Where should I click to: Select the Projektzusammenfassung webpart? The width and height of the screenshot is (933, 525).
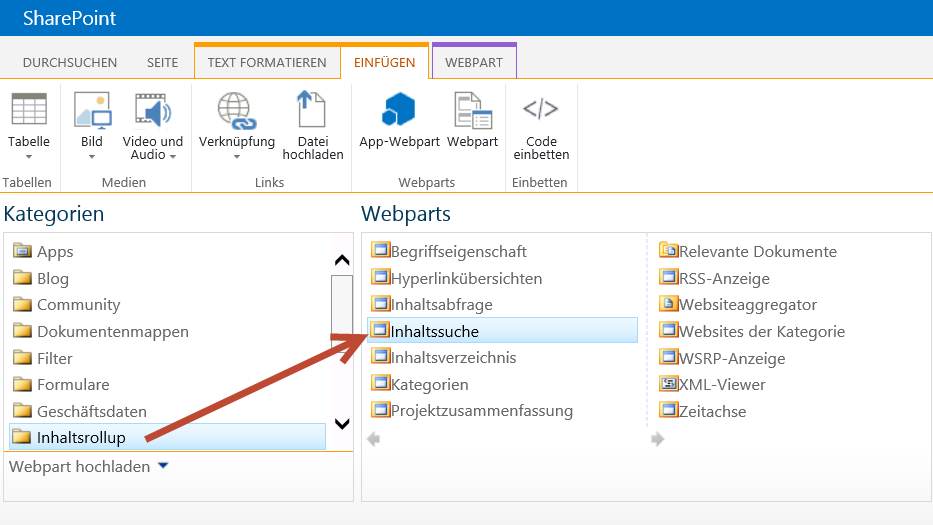482,411
